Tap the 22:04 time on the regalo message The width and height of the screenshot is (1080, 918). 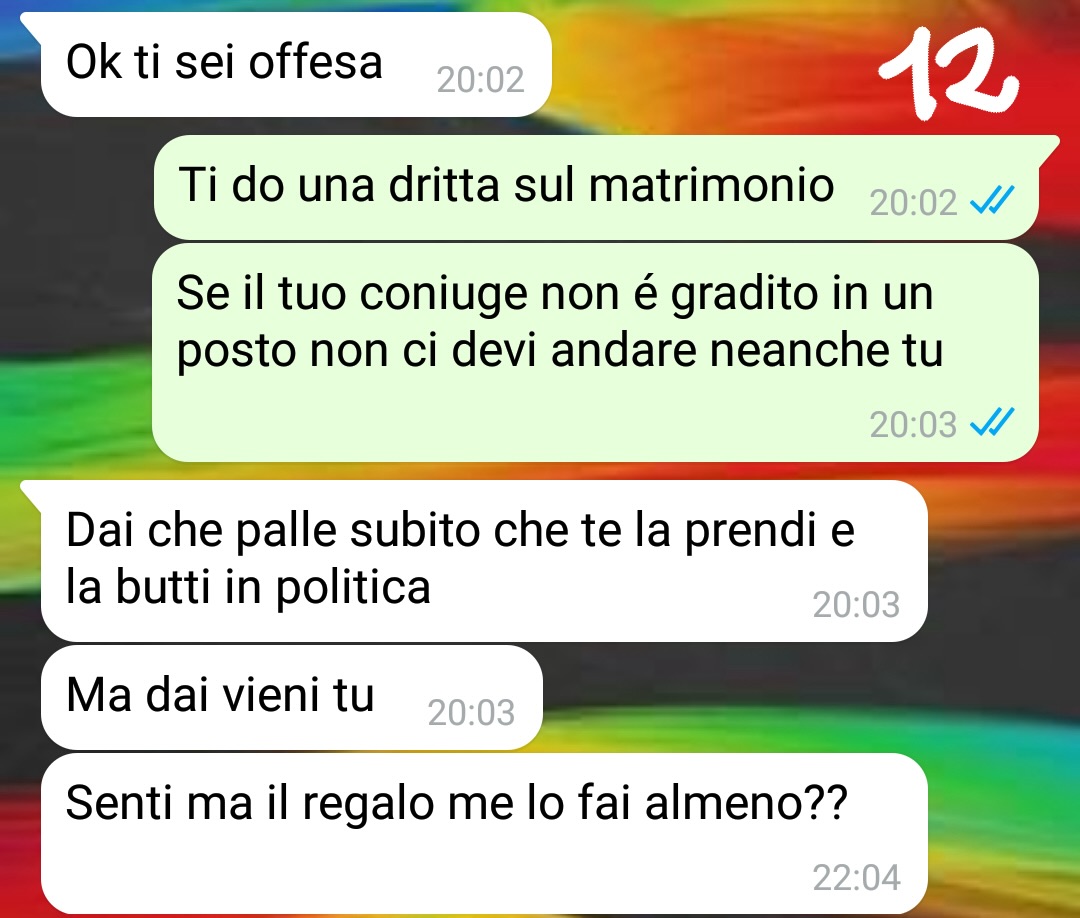pyautogui.click(x=856, y=877)
